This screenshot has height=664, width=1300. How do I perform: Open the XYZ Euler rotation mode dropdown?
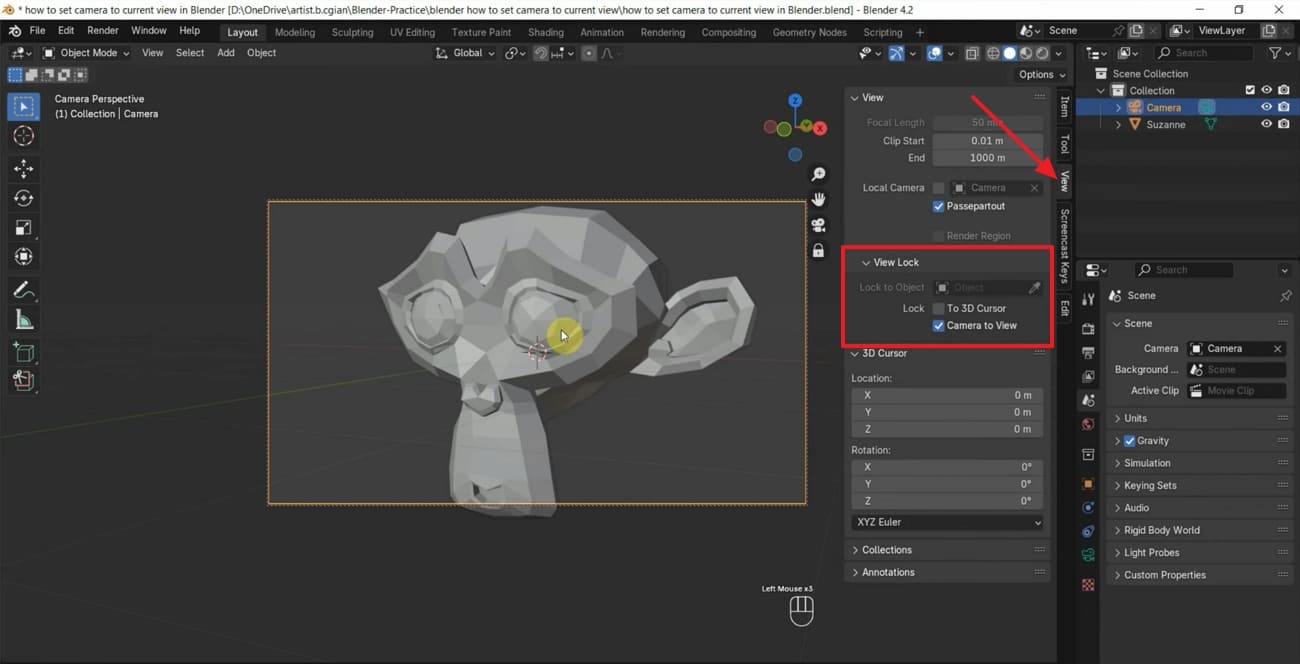pyautogui.click(x=947, y=522)
